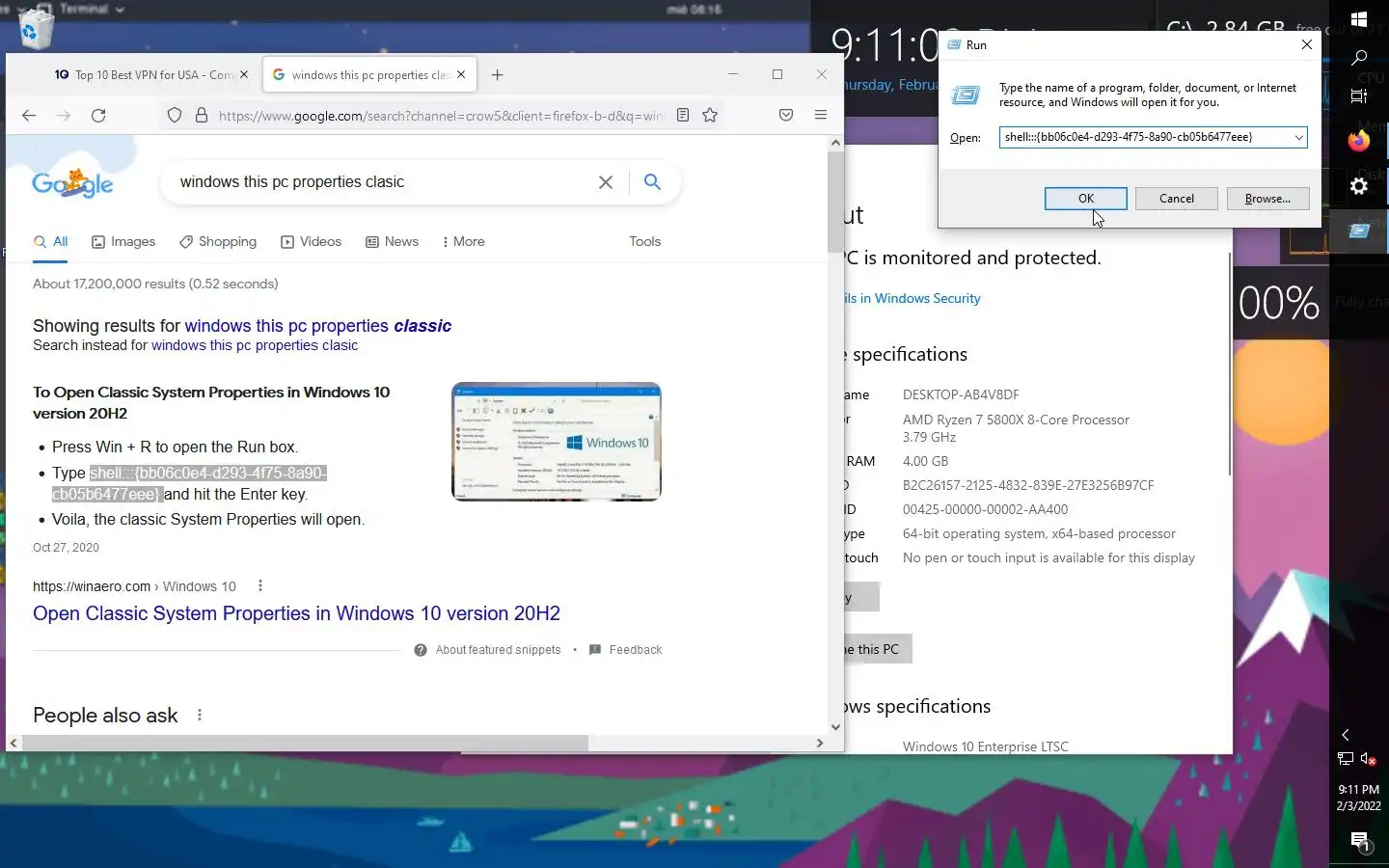Unmute via the speaker tray icon
Image resolution: width=1389 pixels, height=868 pixels.
point(1368,759)
